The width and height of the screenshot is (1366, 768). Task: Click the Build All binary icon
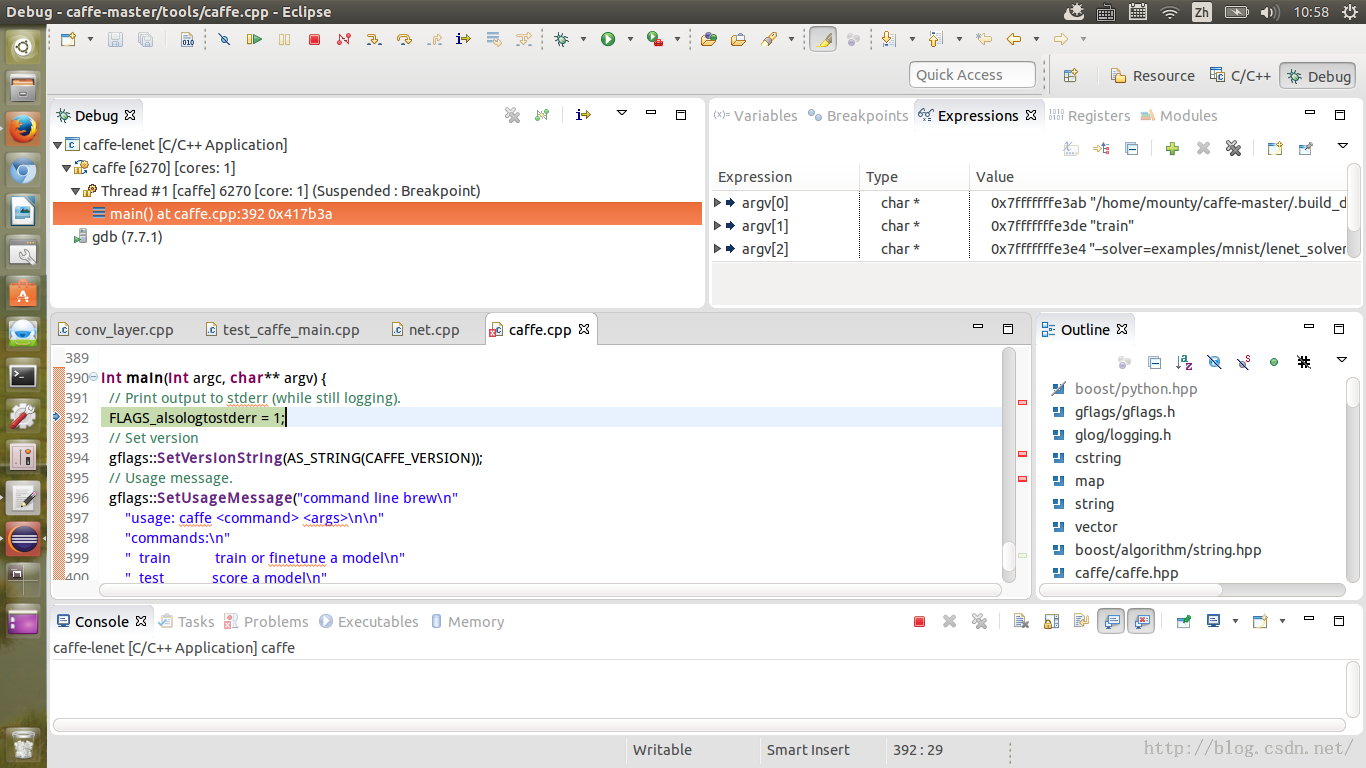187,39
